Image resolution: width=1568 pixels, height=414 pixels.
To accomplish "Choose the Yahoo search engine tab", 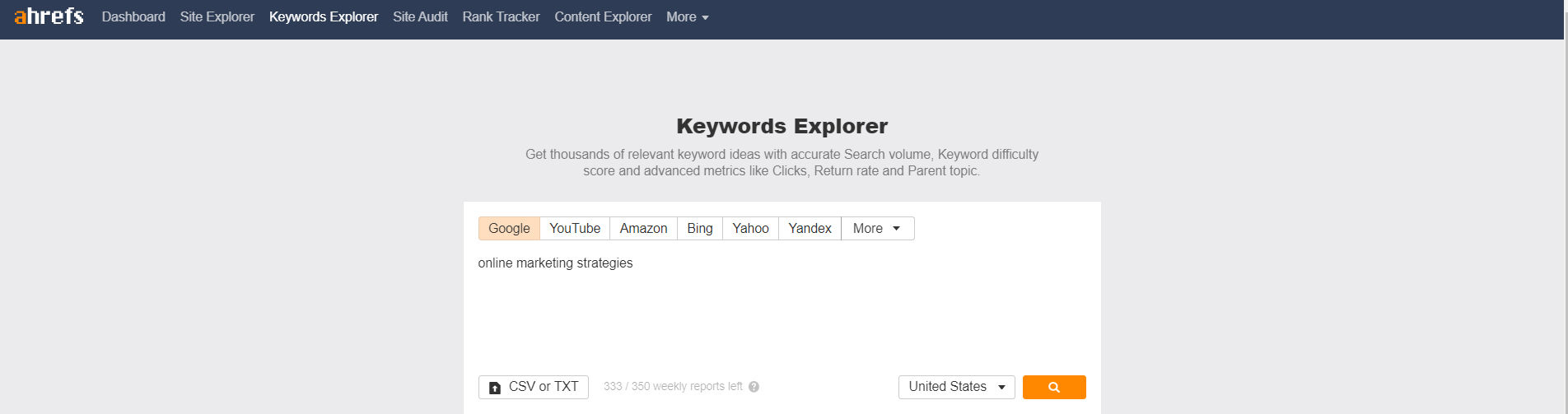I will tap(750, 229).
